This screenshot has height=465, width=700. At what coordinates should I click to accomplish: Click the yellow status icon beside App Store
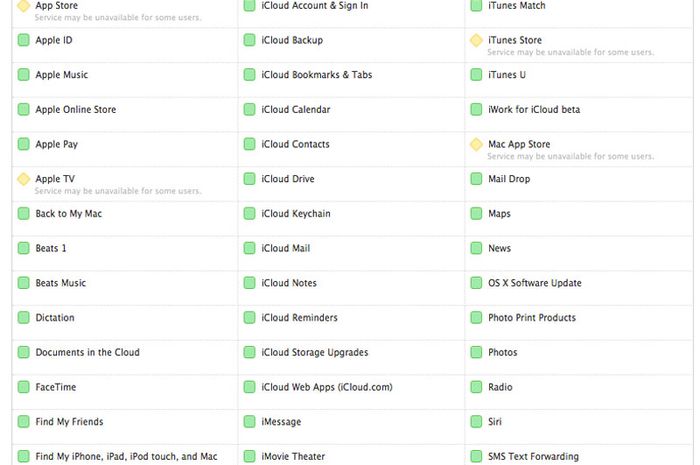coord(24,5)
